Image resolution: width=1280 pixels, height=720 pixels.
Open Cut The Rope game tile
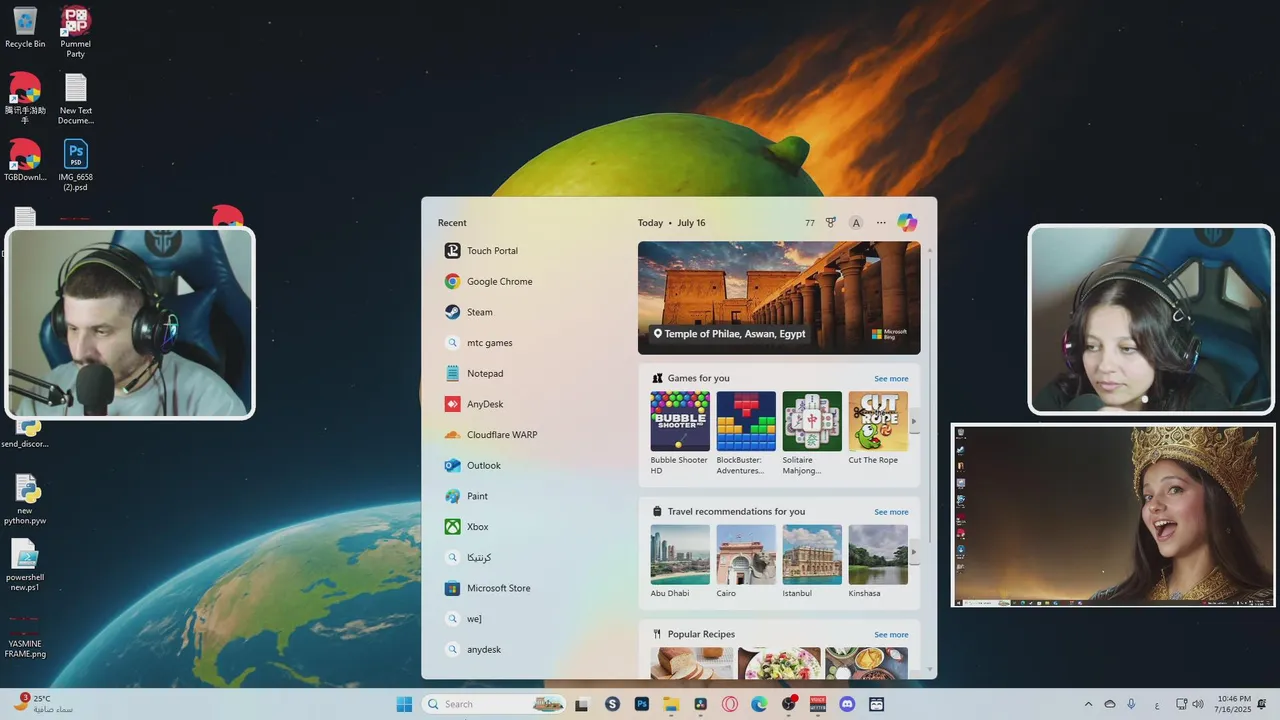tap(878, 428)
